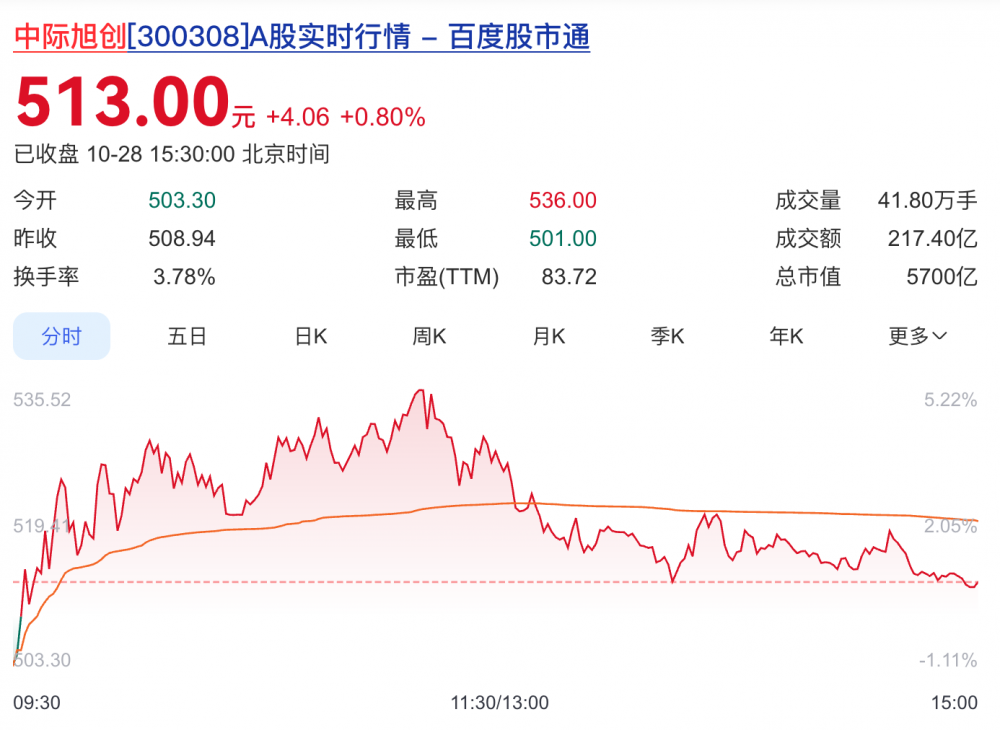This screenshot has width=1000, height=730.
Task: Click the 总市值 value 5700亿
Action: pyautogui.click(x=941, y=277)
